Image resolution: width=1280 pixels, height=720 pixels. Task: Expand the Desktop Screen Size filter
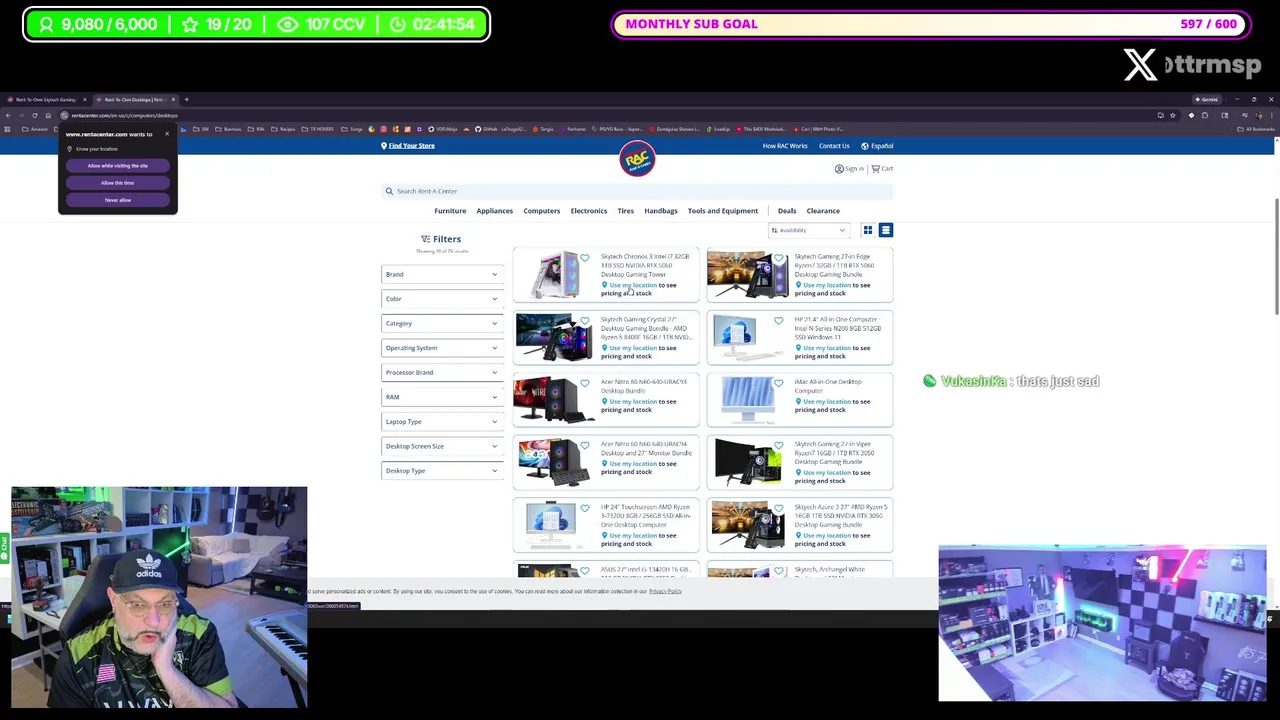pyautogui.click(x=442, y=446)
